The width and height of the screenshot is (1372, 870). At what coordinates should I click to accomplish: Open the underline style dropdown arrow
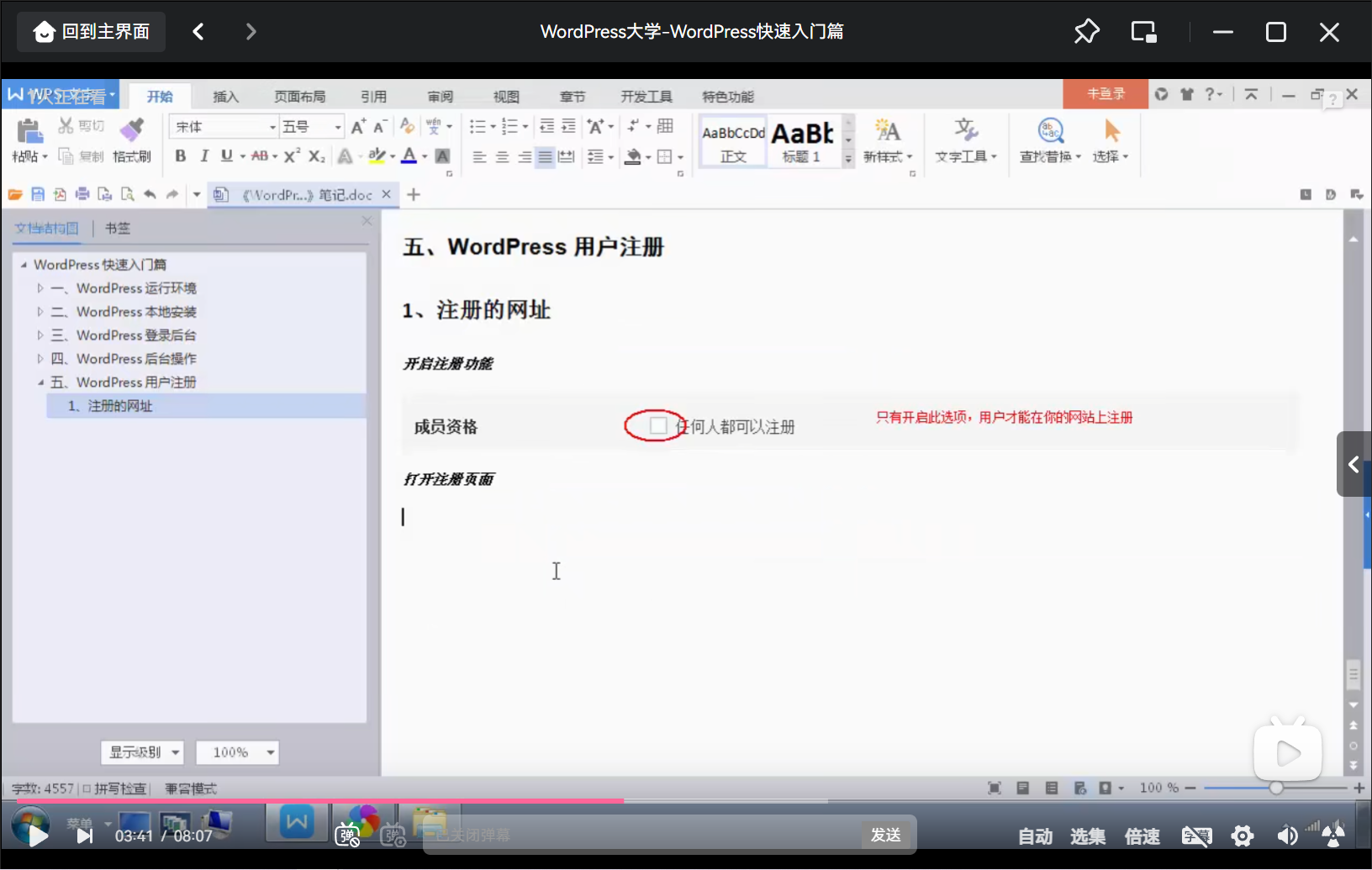tap(242, 156)
